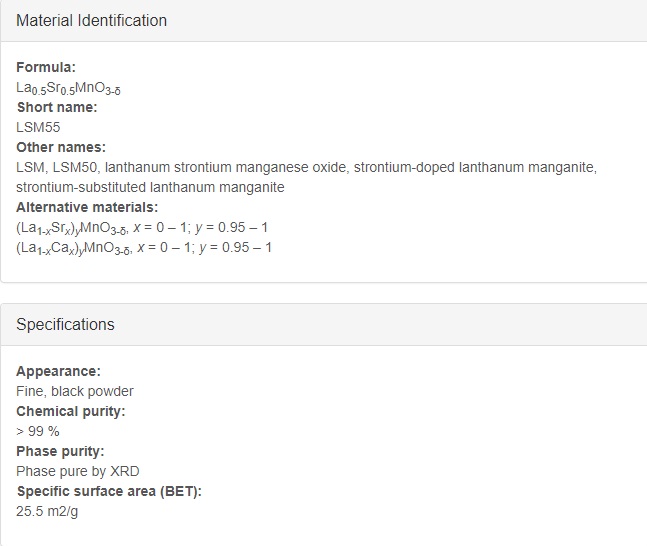
Task: Click the Other names label
Action: coord(61,147)
